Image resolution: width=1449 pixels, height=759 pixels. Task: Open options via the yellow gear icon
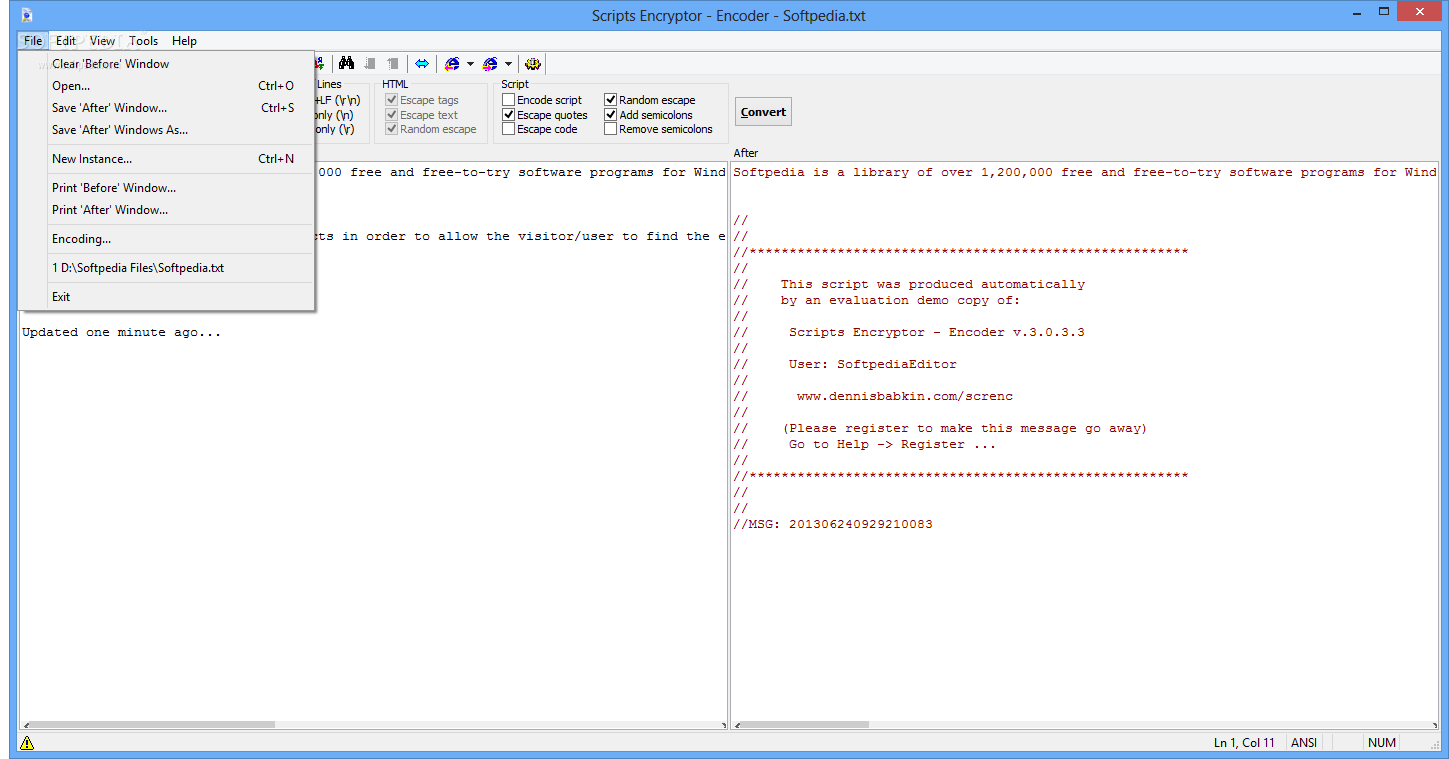[533, 63]
